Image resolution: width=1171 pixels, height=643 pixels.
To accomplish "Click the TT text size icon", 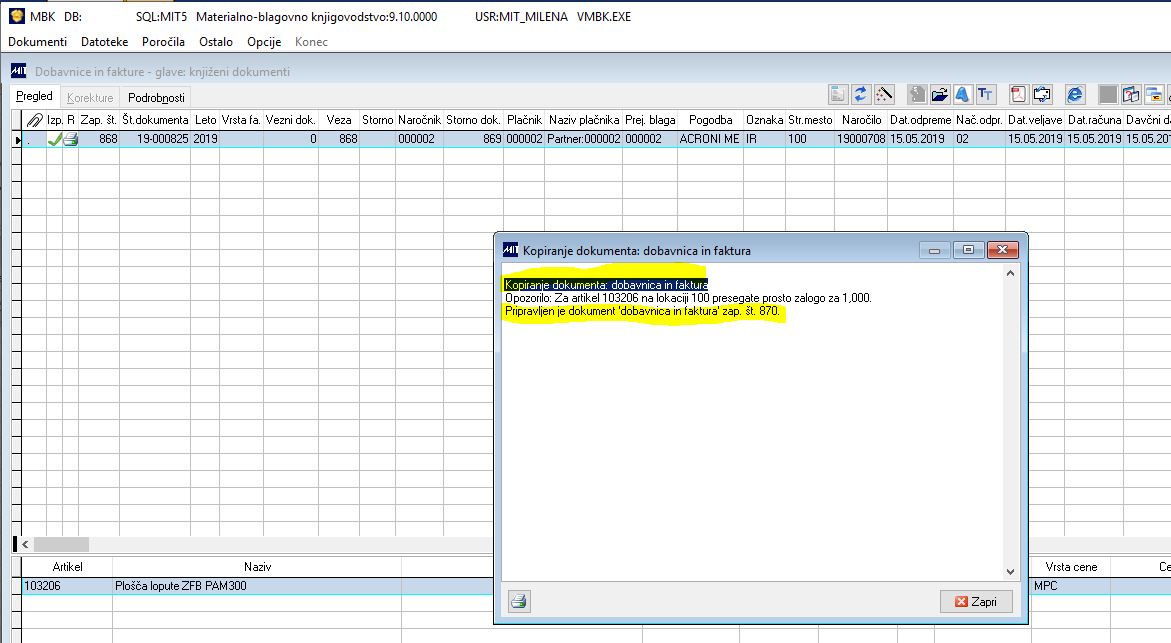I will (x=985, y=94).
